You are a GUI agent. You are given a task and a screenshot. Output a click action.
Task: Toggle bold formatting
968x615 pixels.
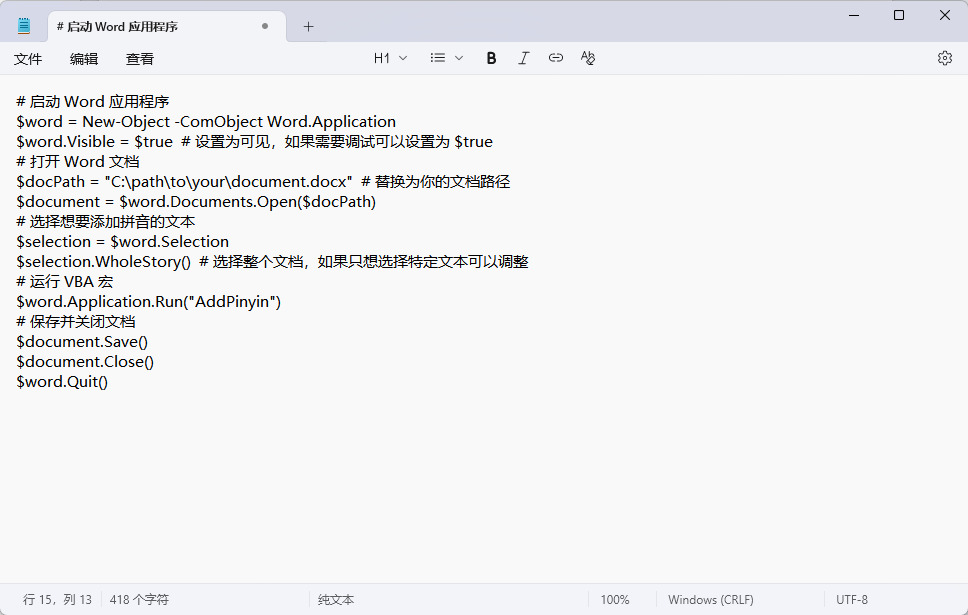[491, 58]
